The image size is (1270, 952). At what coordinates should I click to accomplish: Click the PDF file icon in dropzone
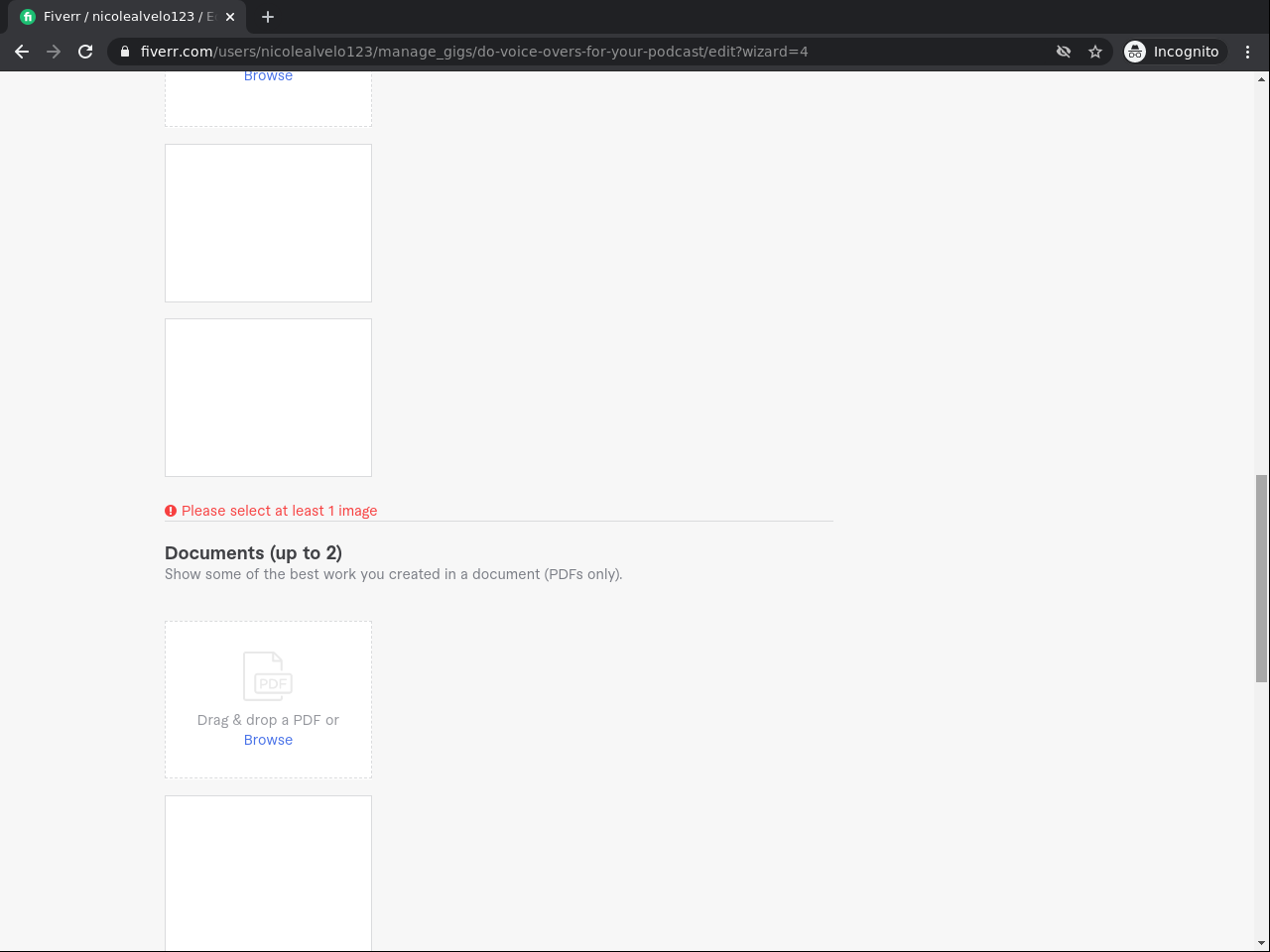(x=268, y=676)
